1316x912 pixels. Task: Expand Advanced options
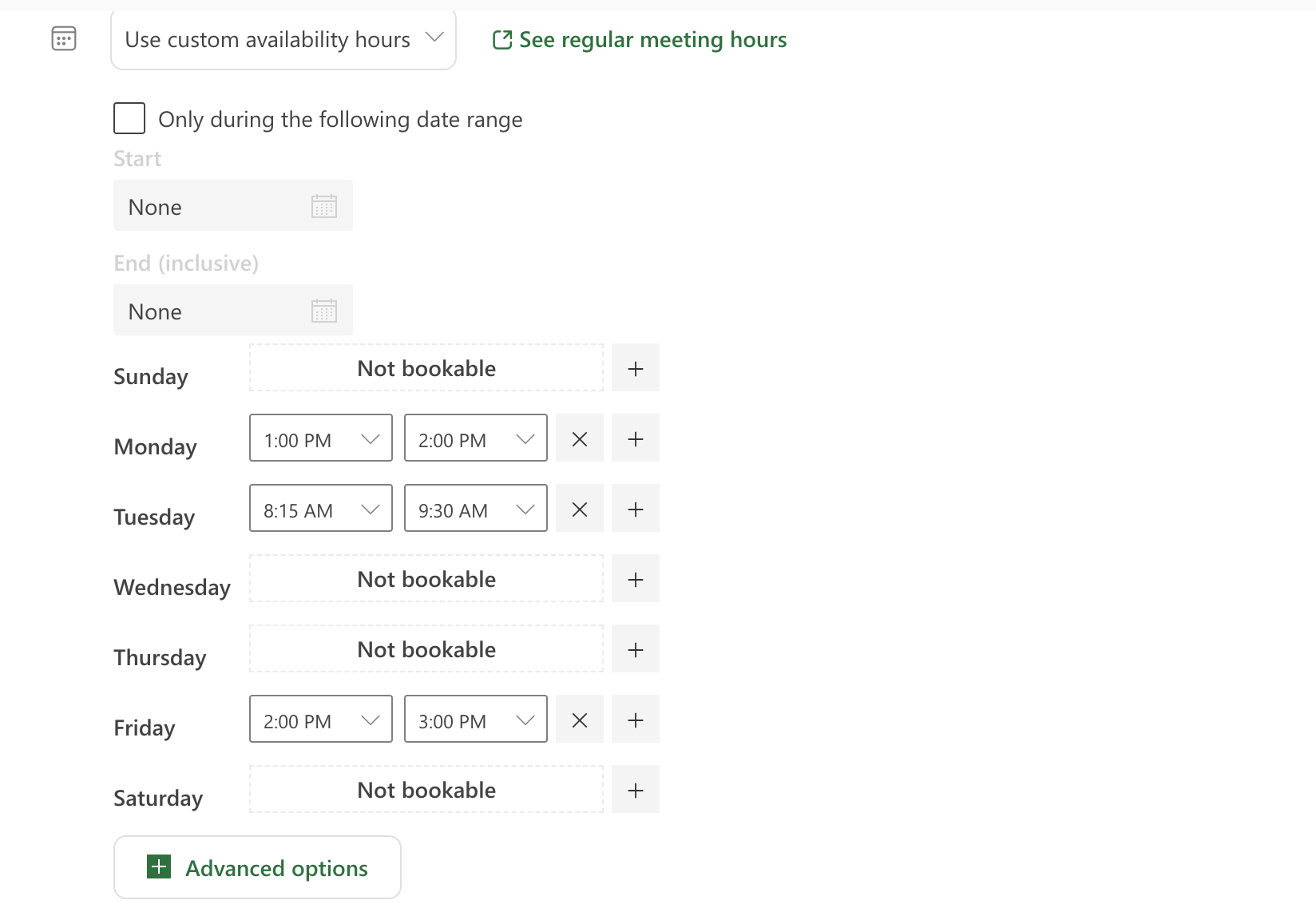(x=257, y=867)
